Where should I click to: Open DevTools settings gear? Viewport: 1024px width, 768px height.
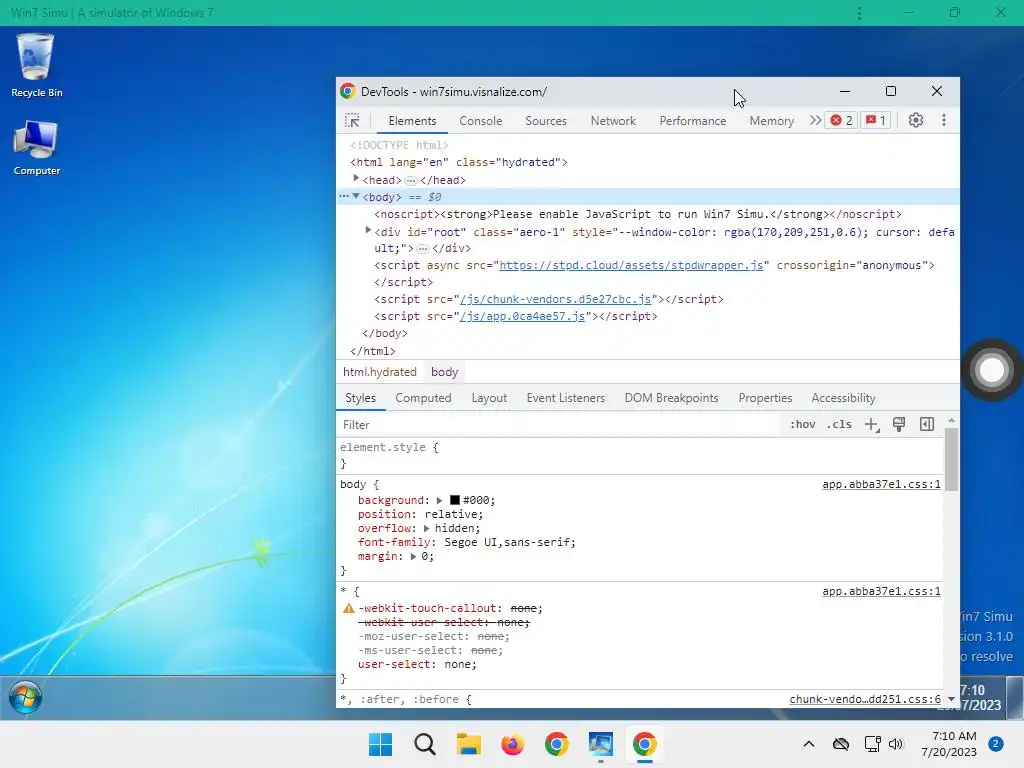click(x=916, y=120)
